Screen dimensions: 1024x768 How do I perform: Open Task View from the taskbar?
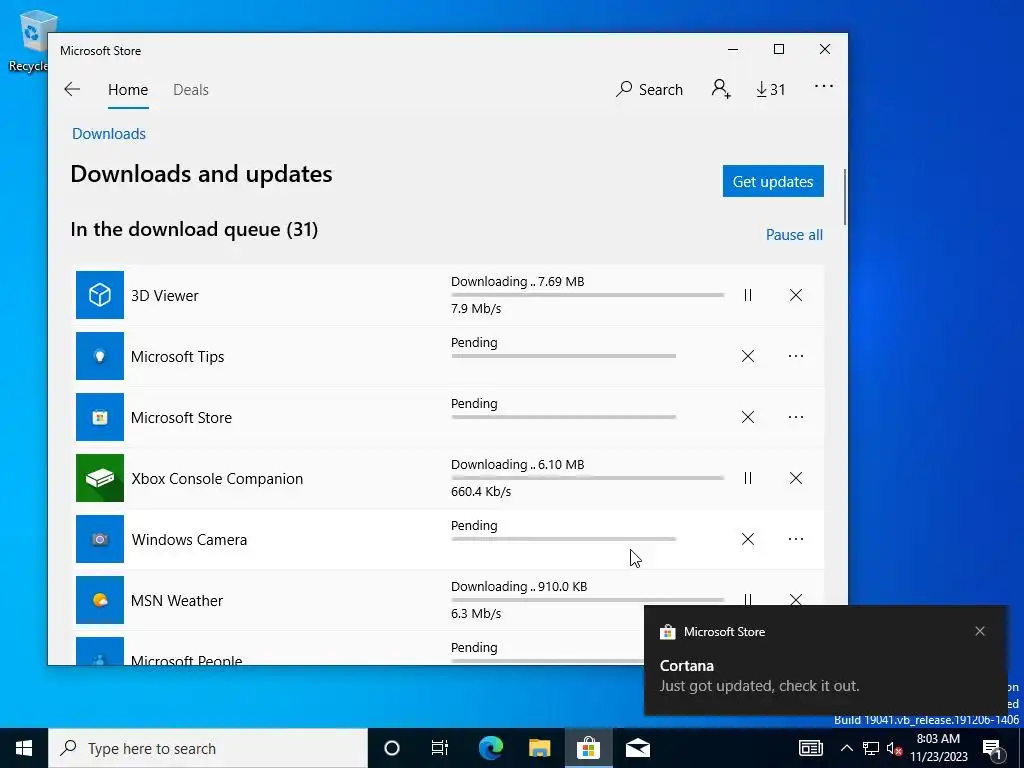(440, 748)
